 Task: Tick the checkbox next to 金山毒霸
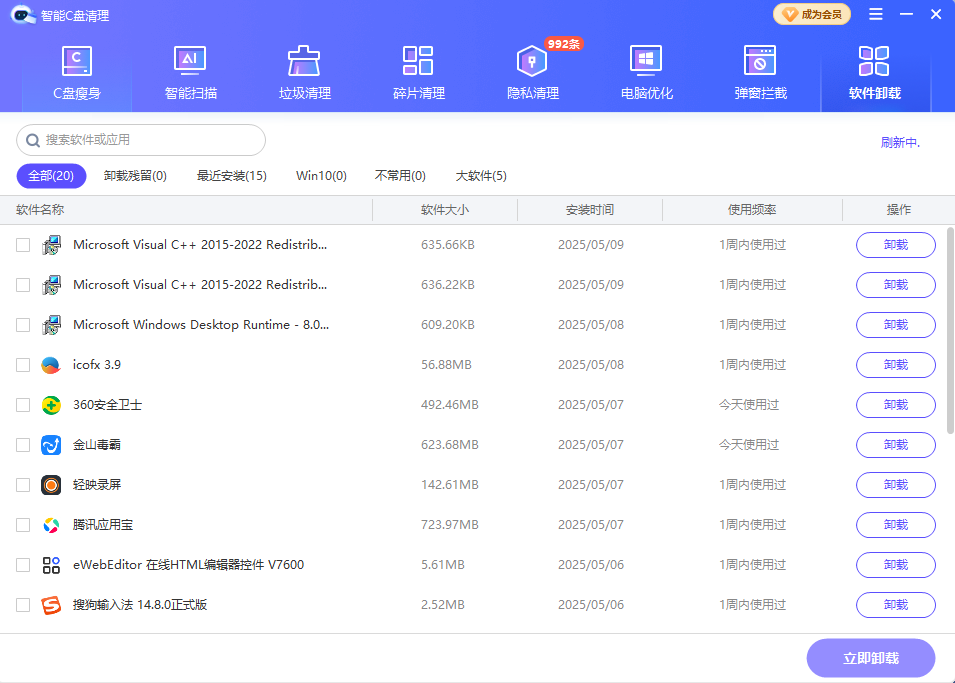[23, 445]
